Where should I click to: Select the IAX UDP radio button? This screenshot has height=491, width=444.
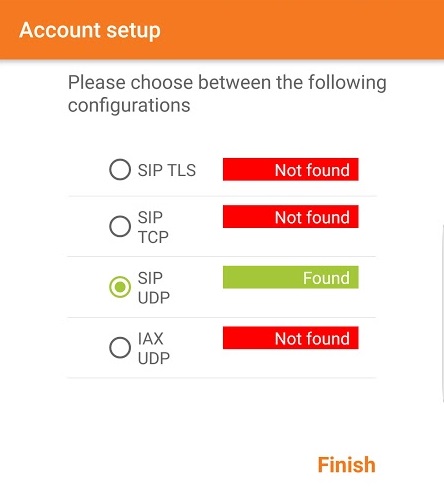click(x=120, y=347)
